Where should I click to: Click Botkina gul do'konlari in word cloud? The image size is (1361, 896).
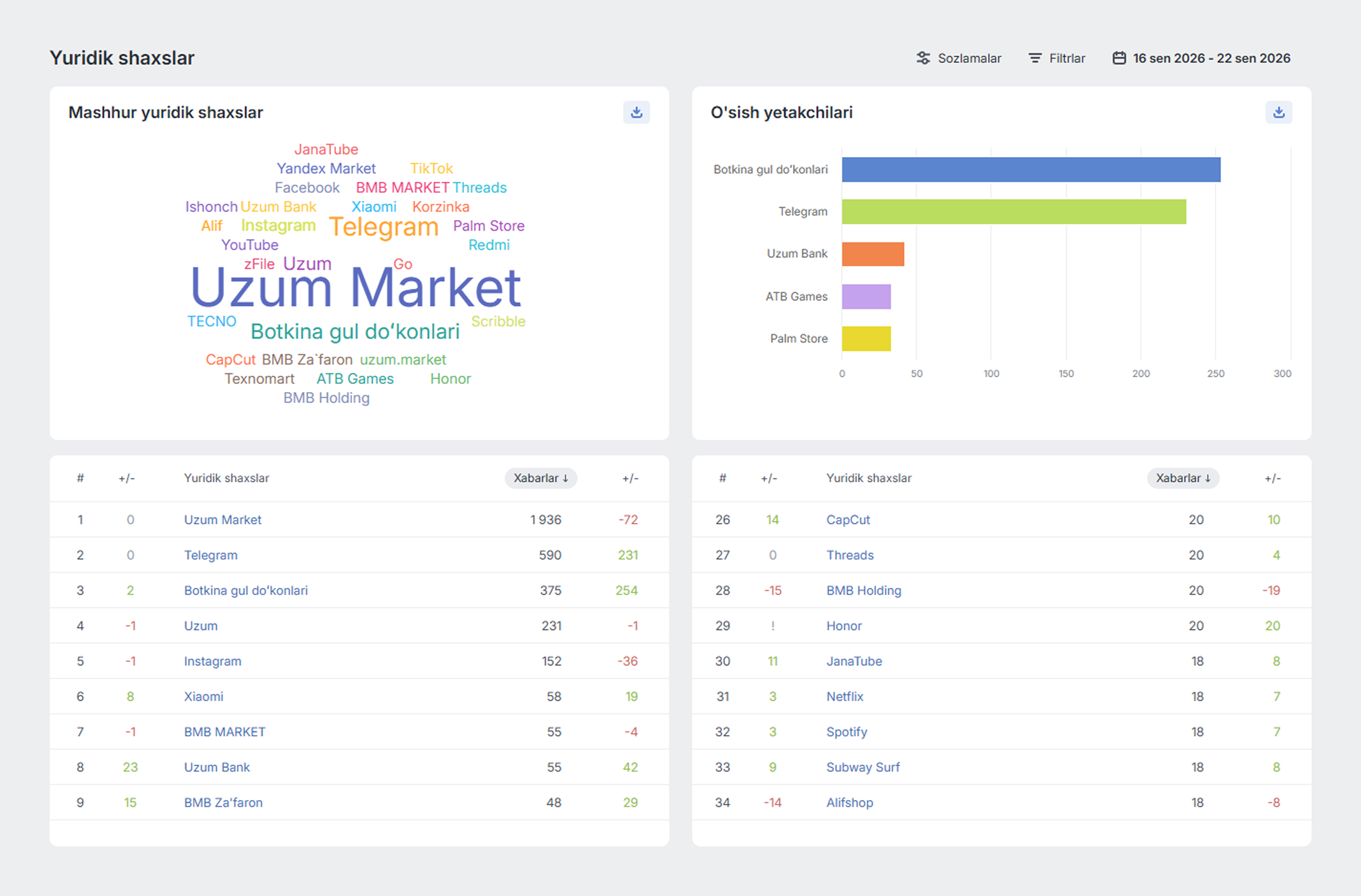355,331
